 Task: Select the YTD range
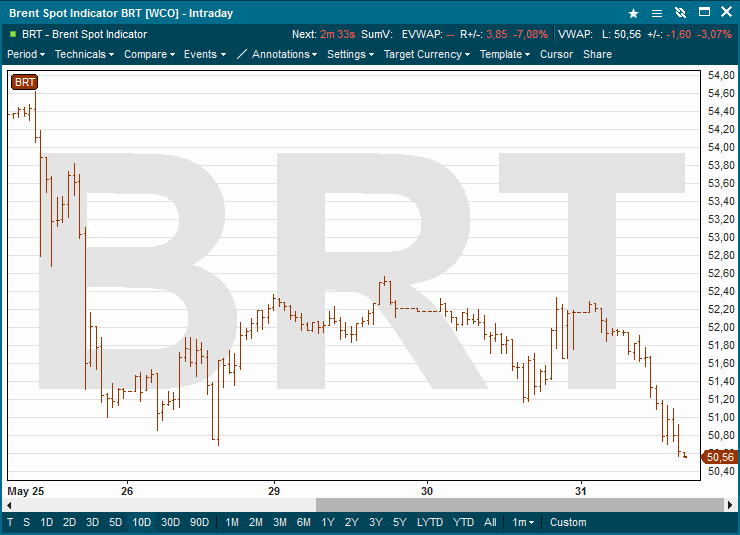click(463, 522)
